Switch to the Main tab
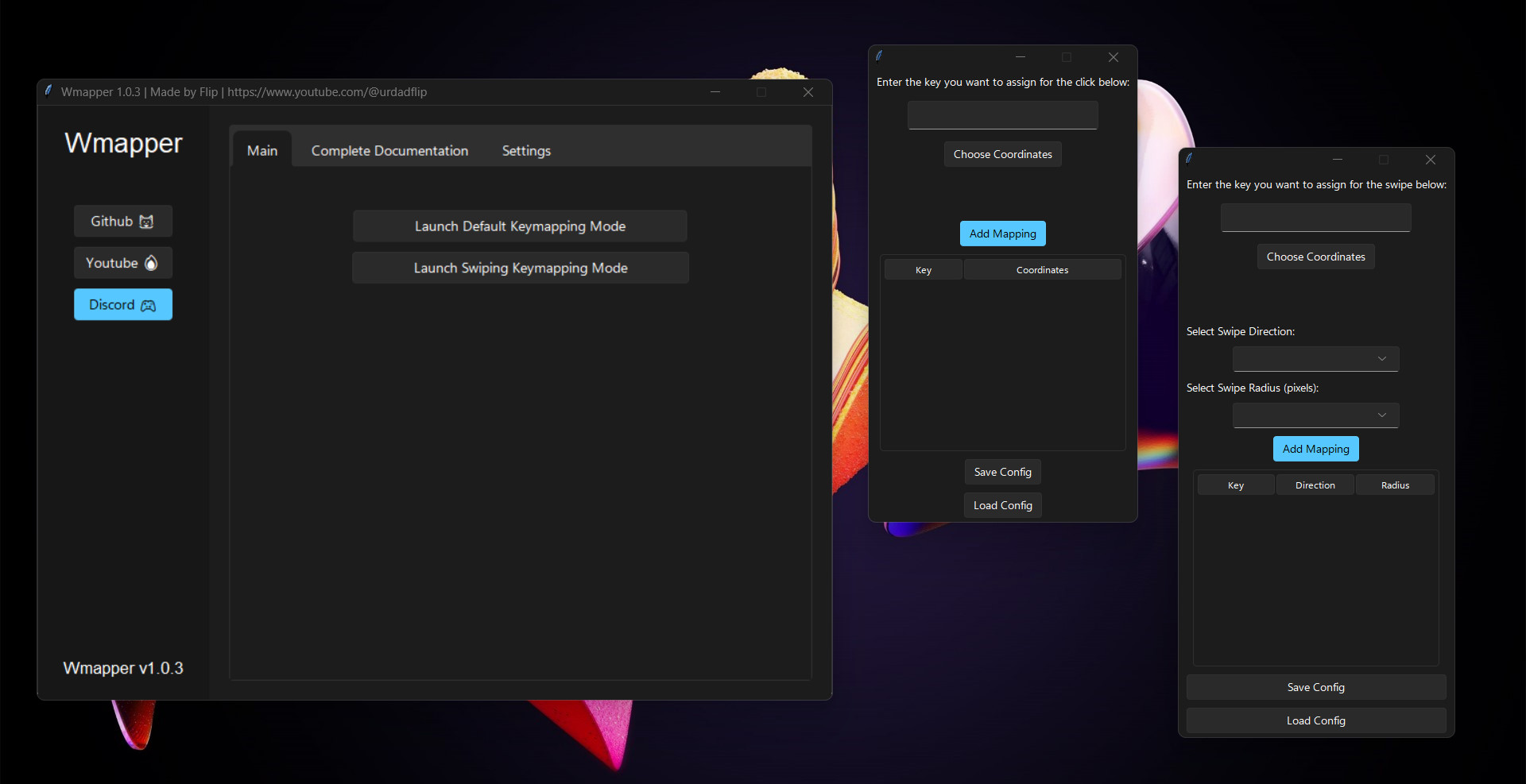The width and height of the screenshot is (1526, 784). tap(262, 150)
